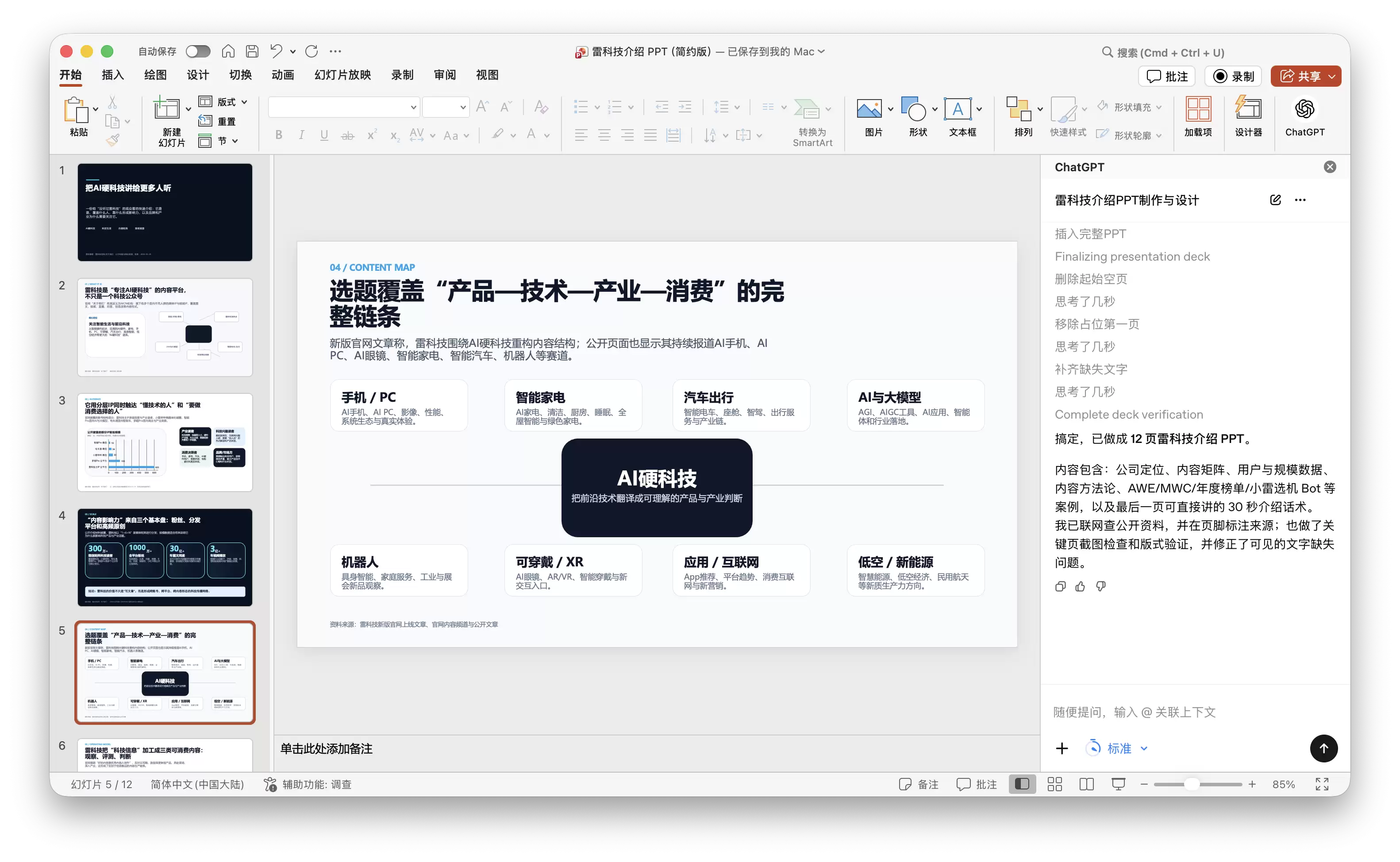1400x862 pixels.
Task: Open the 插入 tab
Action: (x=112, y=75)
